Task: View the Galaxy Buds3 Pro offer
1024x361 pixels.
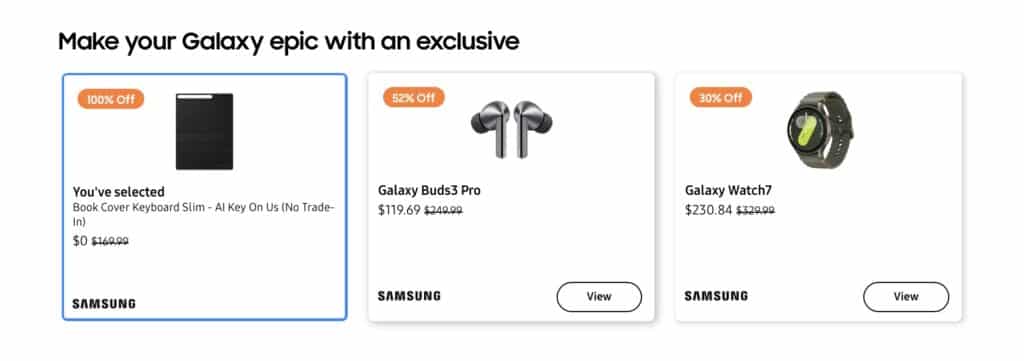Action: pyautogui.click(x=599, y=296)
